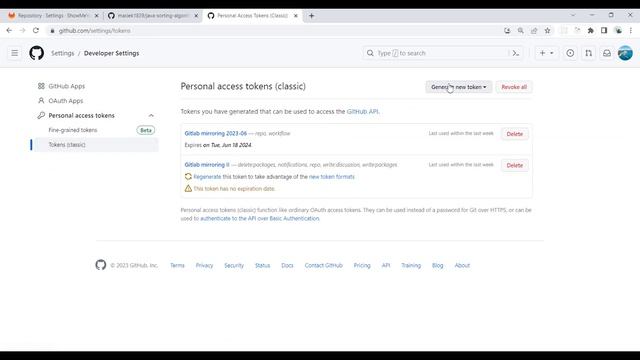Open the API footer link
The width and height of the screenshot is (640, 360).
386,265
